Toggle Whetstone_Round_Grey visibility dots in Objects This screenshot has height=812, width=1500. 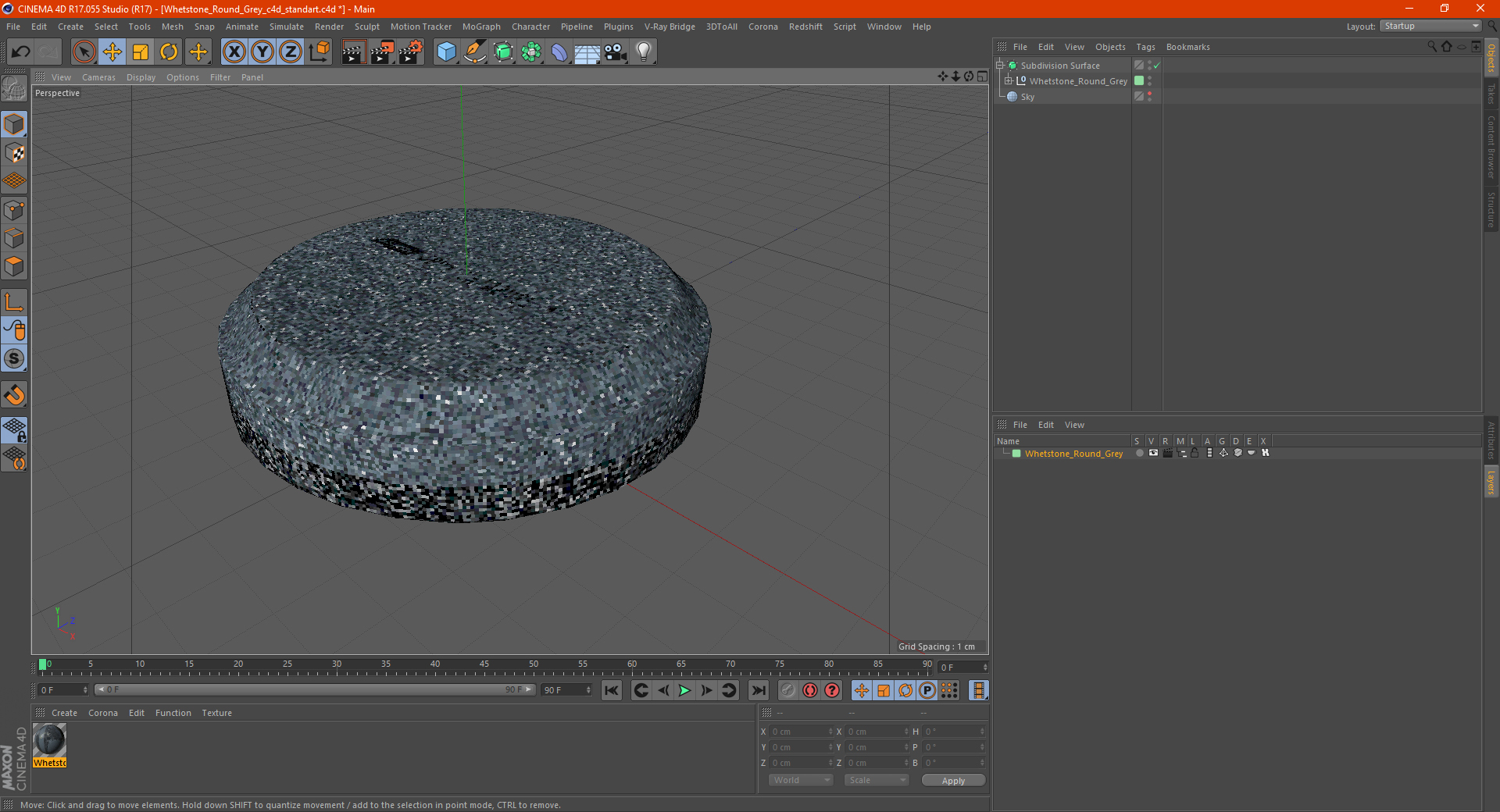pyautogui.click(x=1150, y=81)
